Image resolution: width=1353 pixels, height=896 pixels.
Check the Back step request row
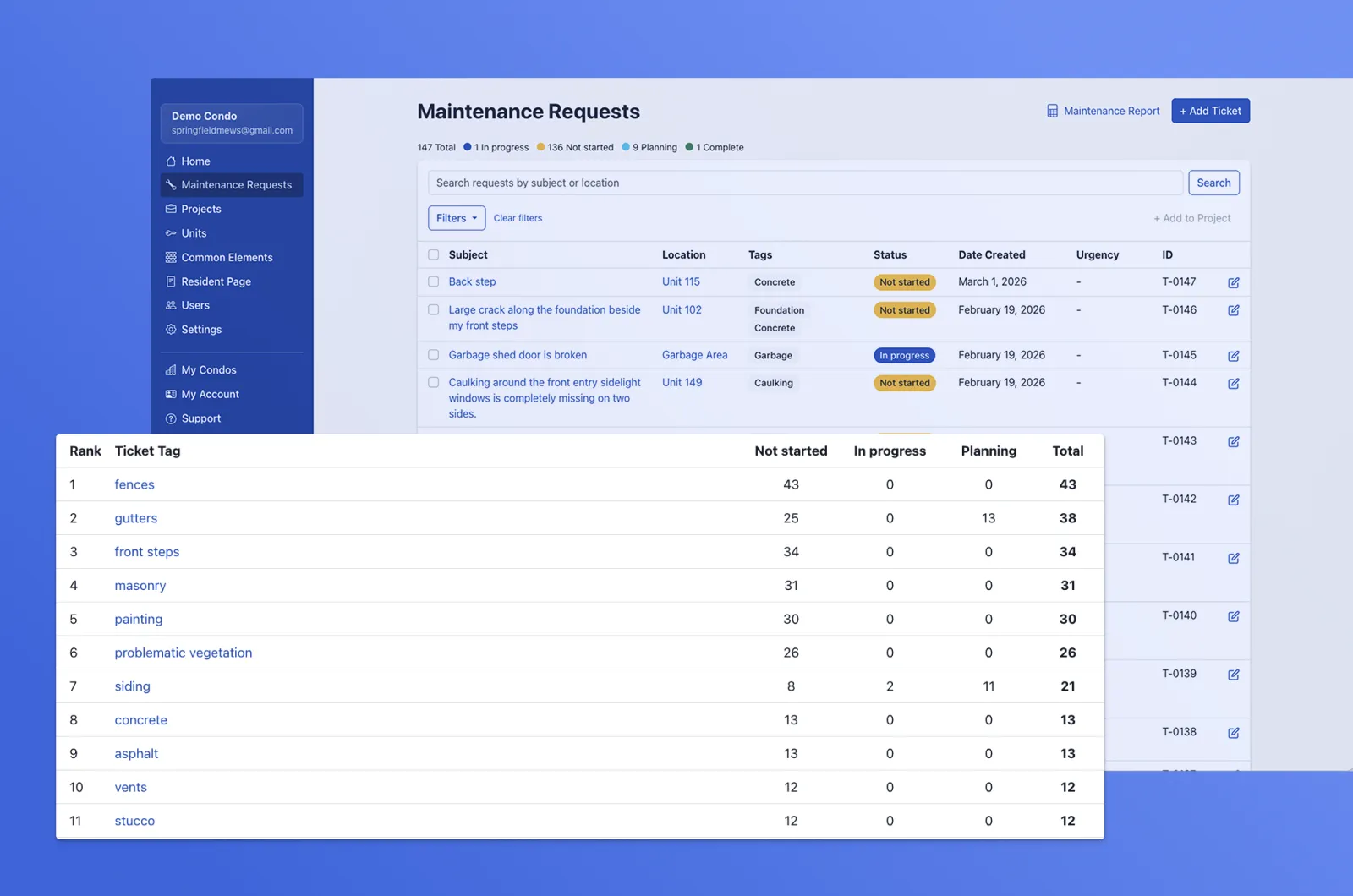pos(434,281)
